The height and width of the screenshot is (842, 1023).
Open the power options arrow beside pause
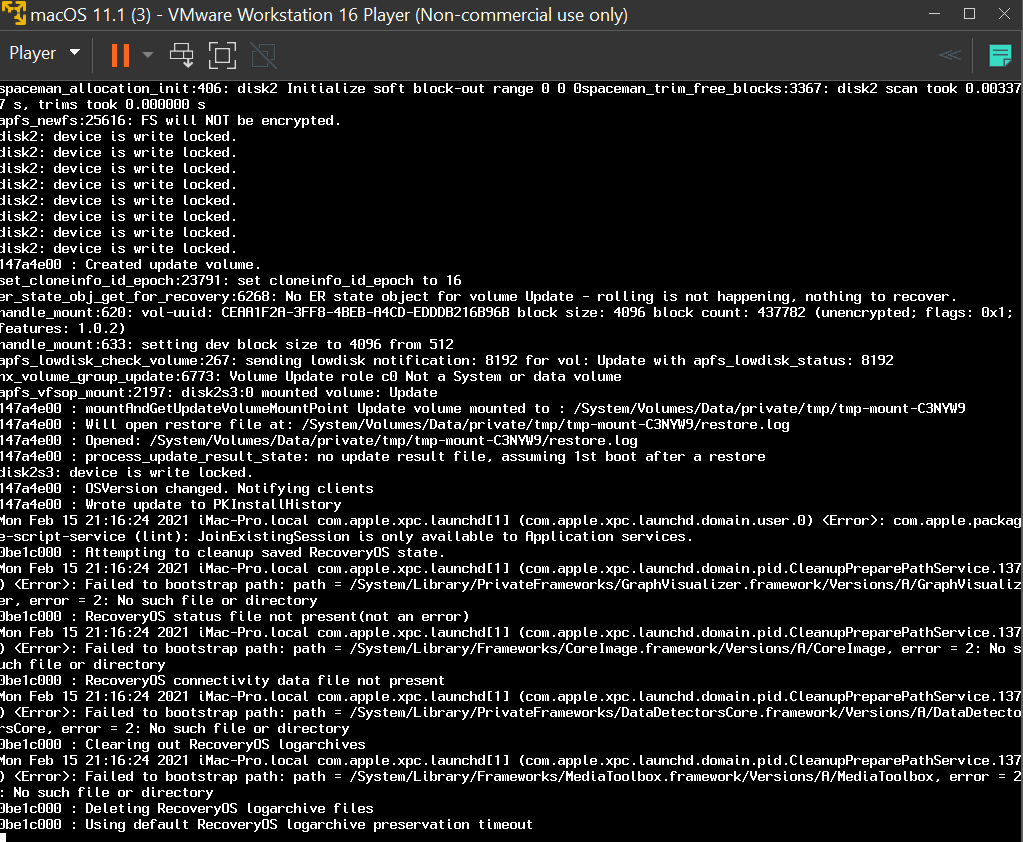[148, 54]
